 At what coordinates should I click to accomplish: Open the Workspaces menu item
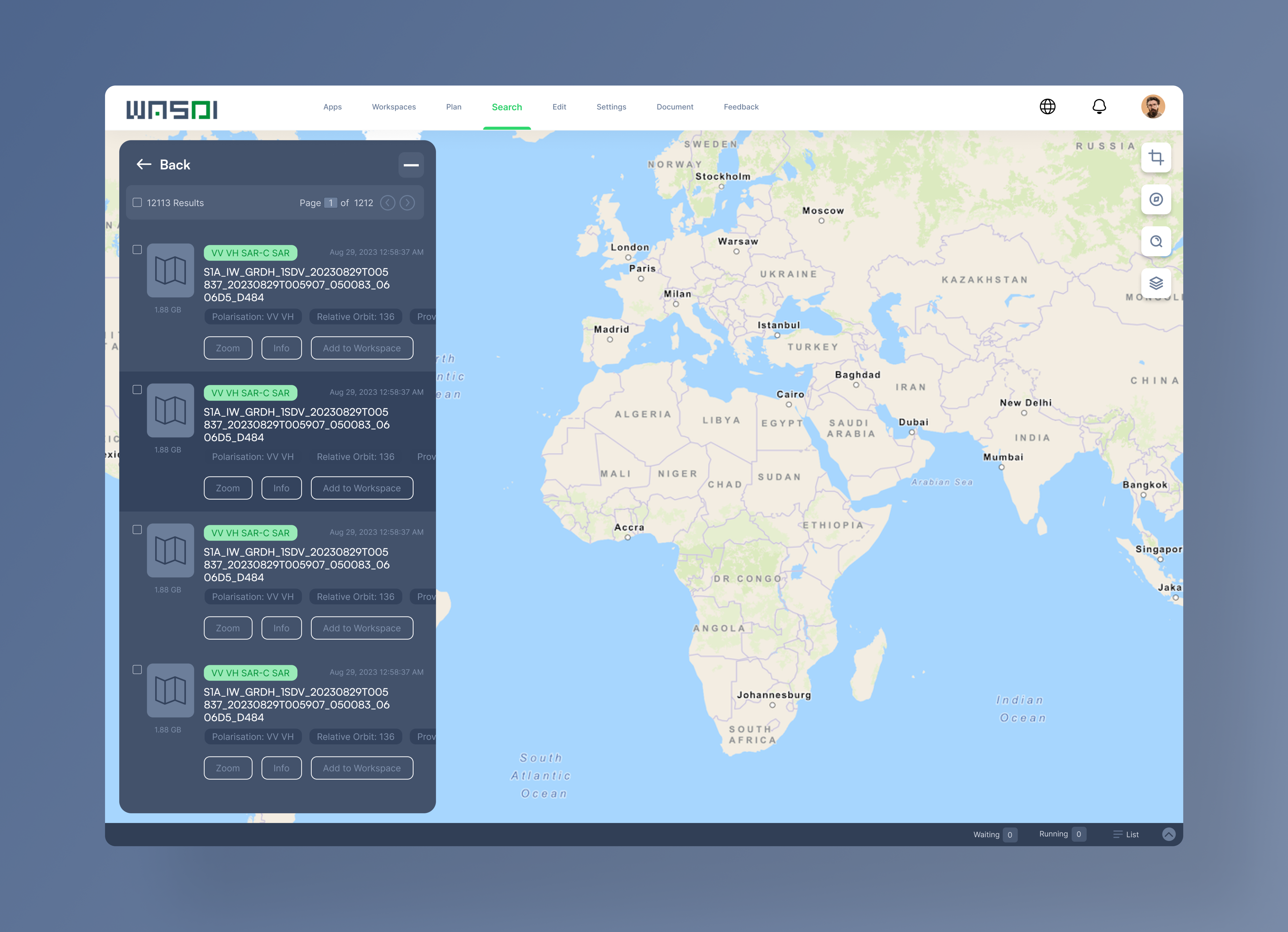pos(394,107)
